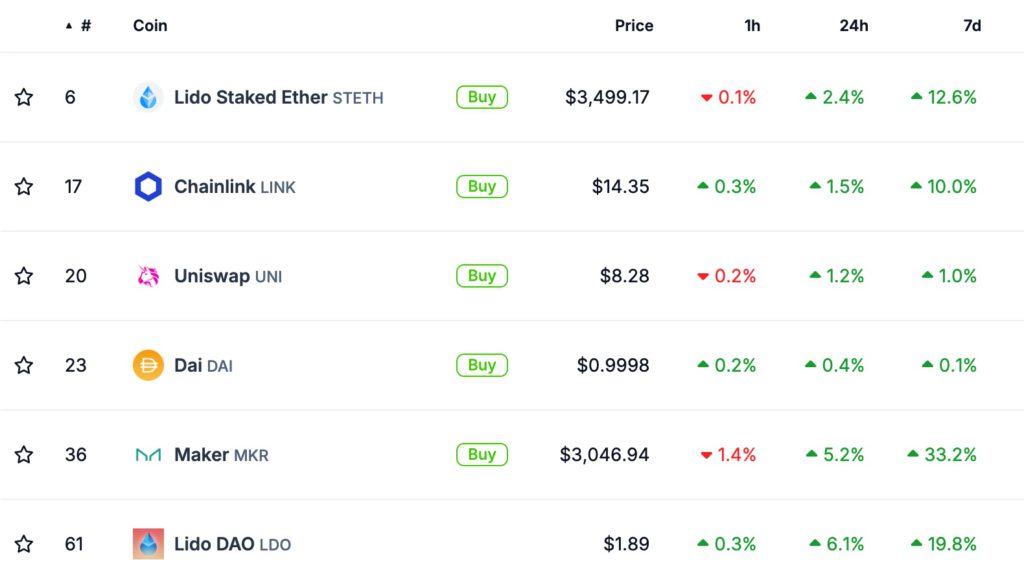This screenshot has height=588, width=1024.
Task: Click the Lido Staked Ether coin logo
Action: (148, 97)
